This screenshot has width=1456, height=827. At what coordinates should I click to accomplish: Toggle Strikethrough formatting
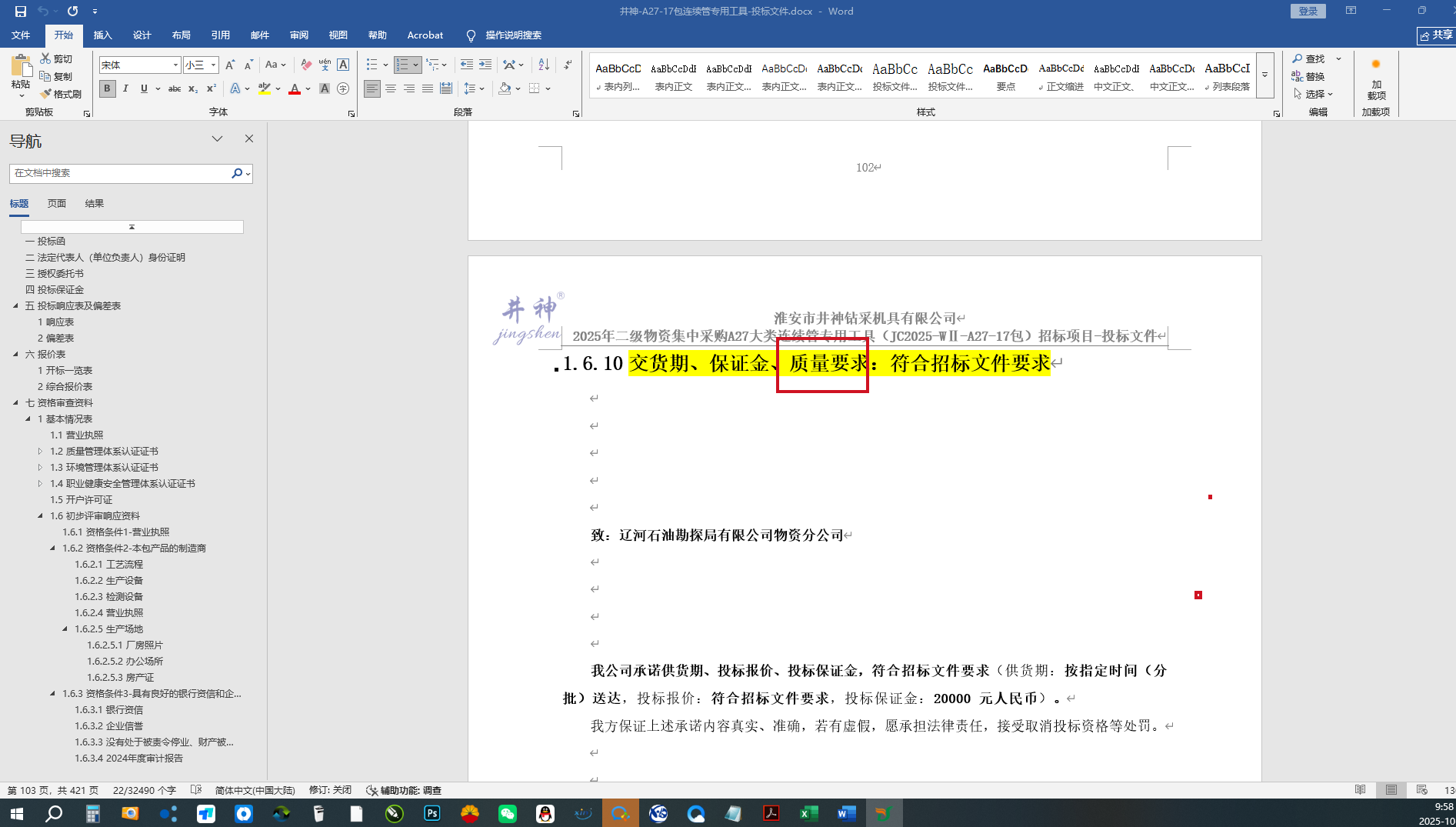click(175, 88)
